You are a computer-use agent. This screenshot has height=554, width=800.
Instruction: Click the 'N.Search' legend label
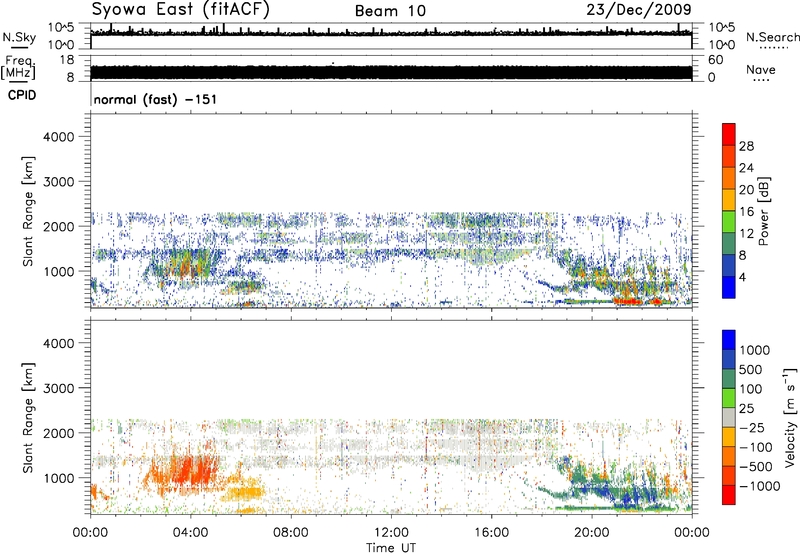(x=772, y=37)
